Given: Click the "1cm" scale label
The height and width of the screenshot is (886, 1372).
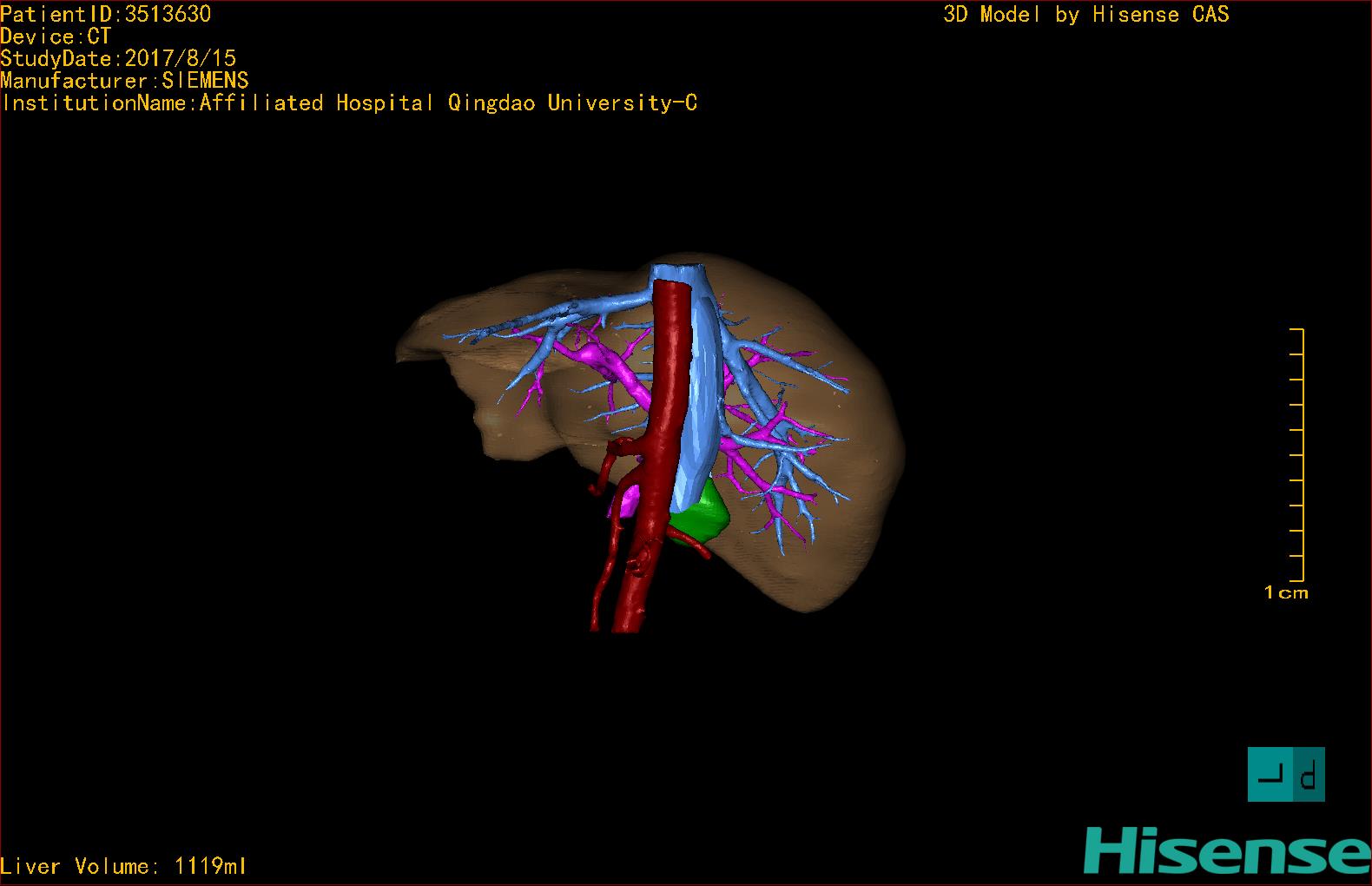Looking at the screenshot, I should click(x=1286, y=592).
